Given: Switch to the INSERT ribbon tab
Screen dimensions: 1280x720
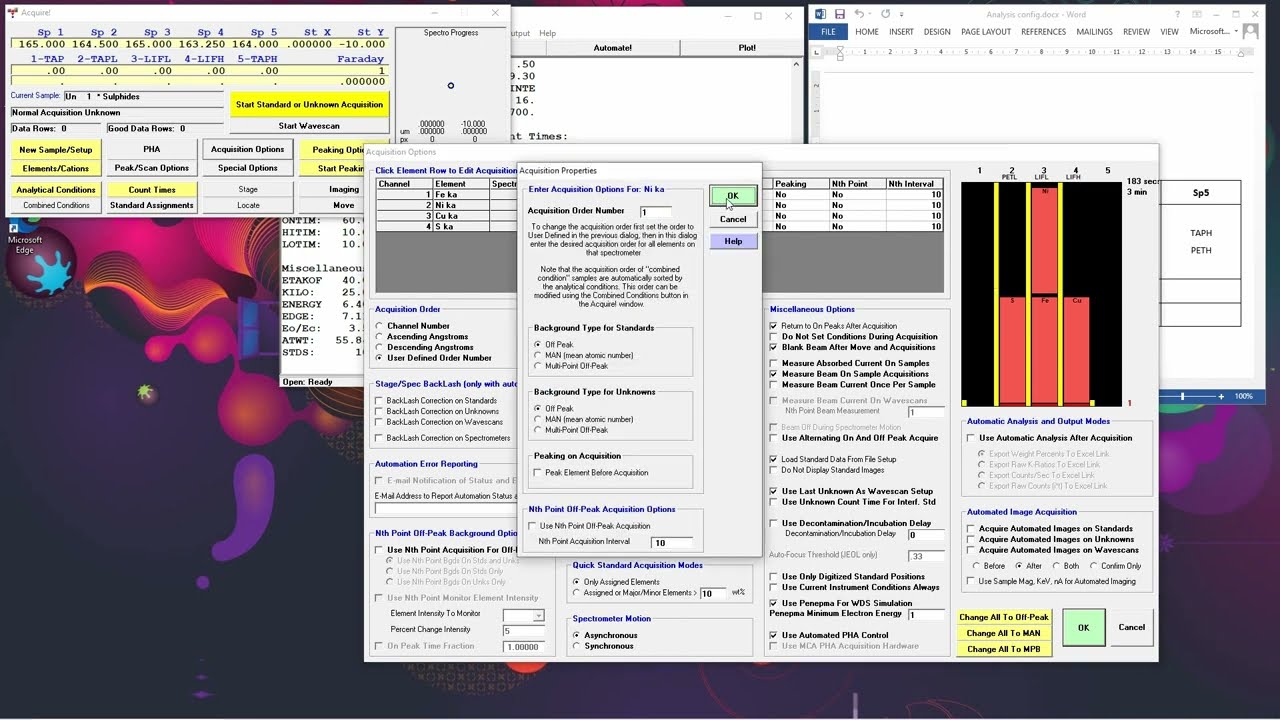Looking at the screenshot, I should click(901, 32).
